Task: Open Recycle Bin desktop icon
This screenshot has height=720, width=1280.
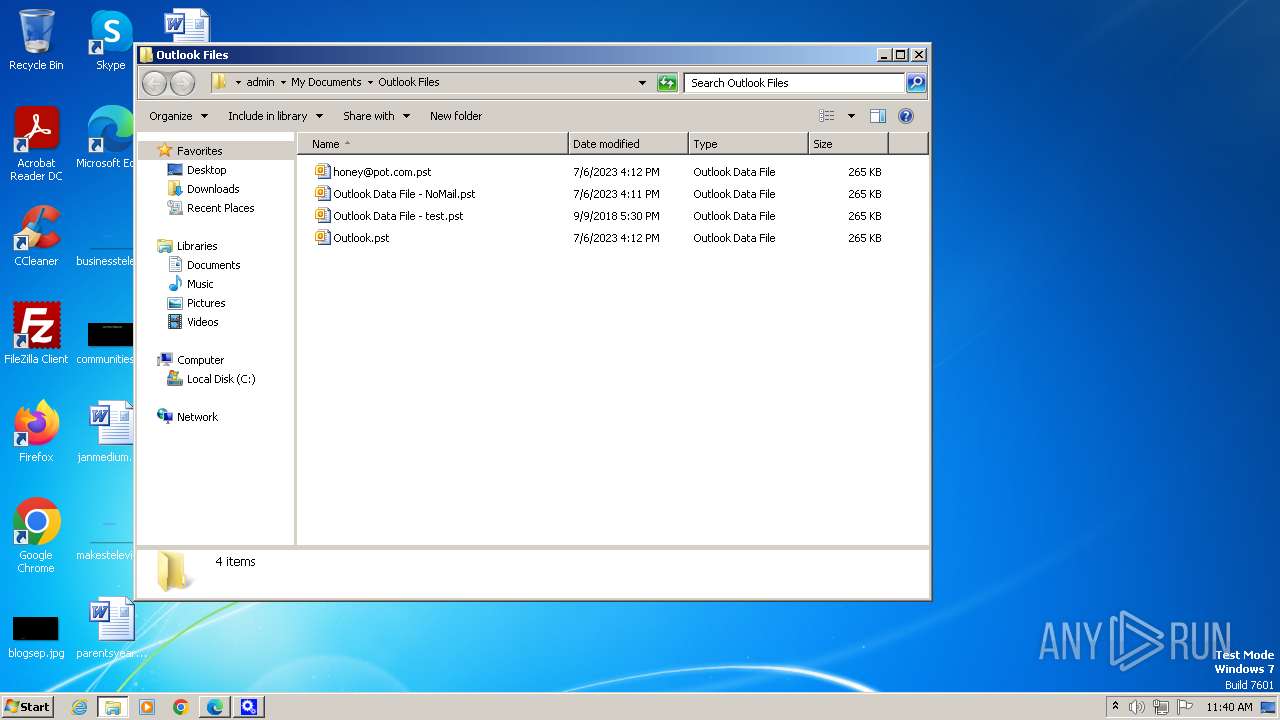Action: 36,40
